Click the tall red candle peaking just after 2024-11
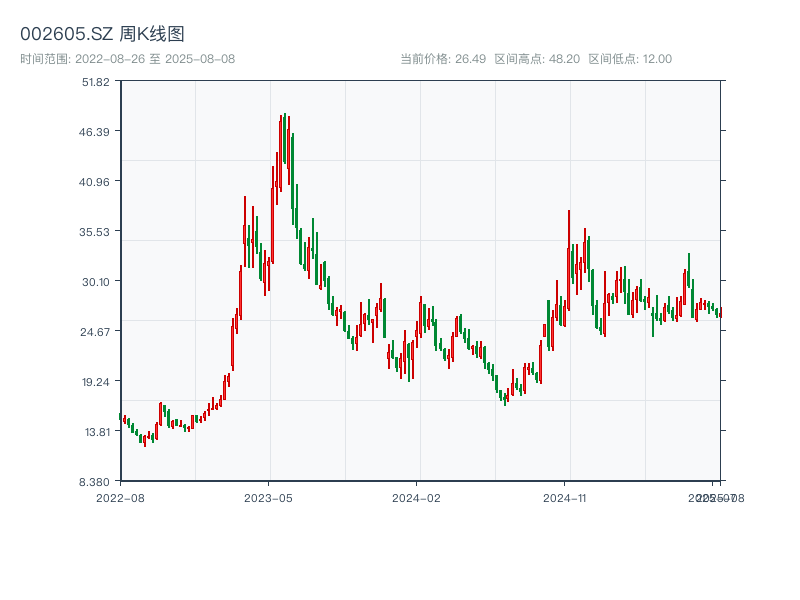 pos(568,260)
